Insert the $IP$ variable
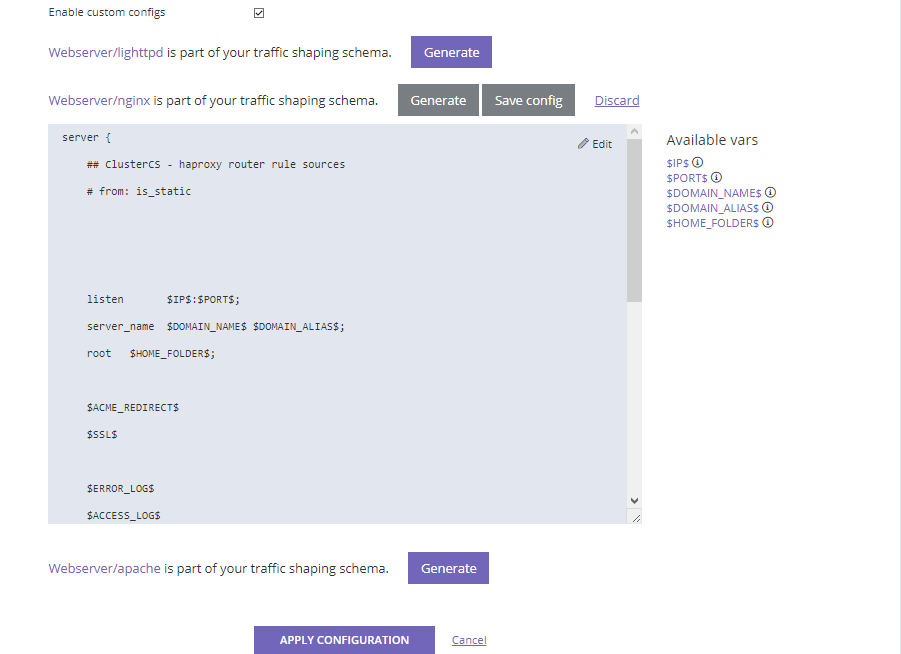The image size is (901, 654). pos(677,163)
